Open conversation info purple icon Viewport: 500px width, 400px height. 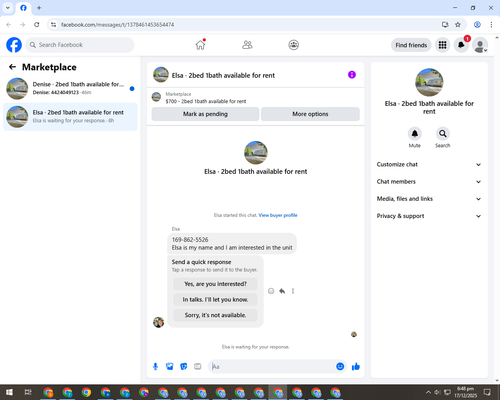point(352,75)
